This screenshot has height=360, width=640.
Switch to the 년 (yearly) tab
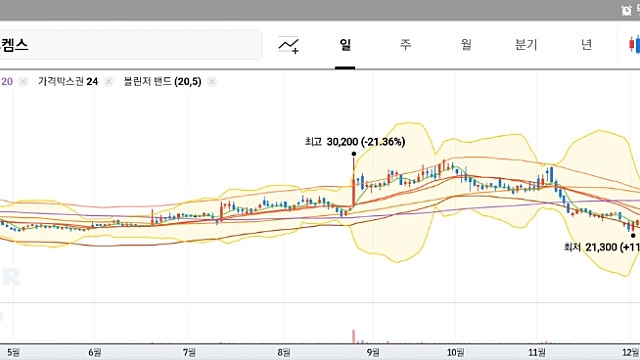pyautogui.click(x=586, y=44)
